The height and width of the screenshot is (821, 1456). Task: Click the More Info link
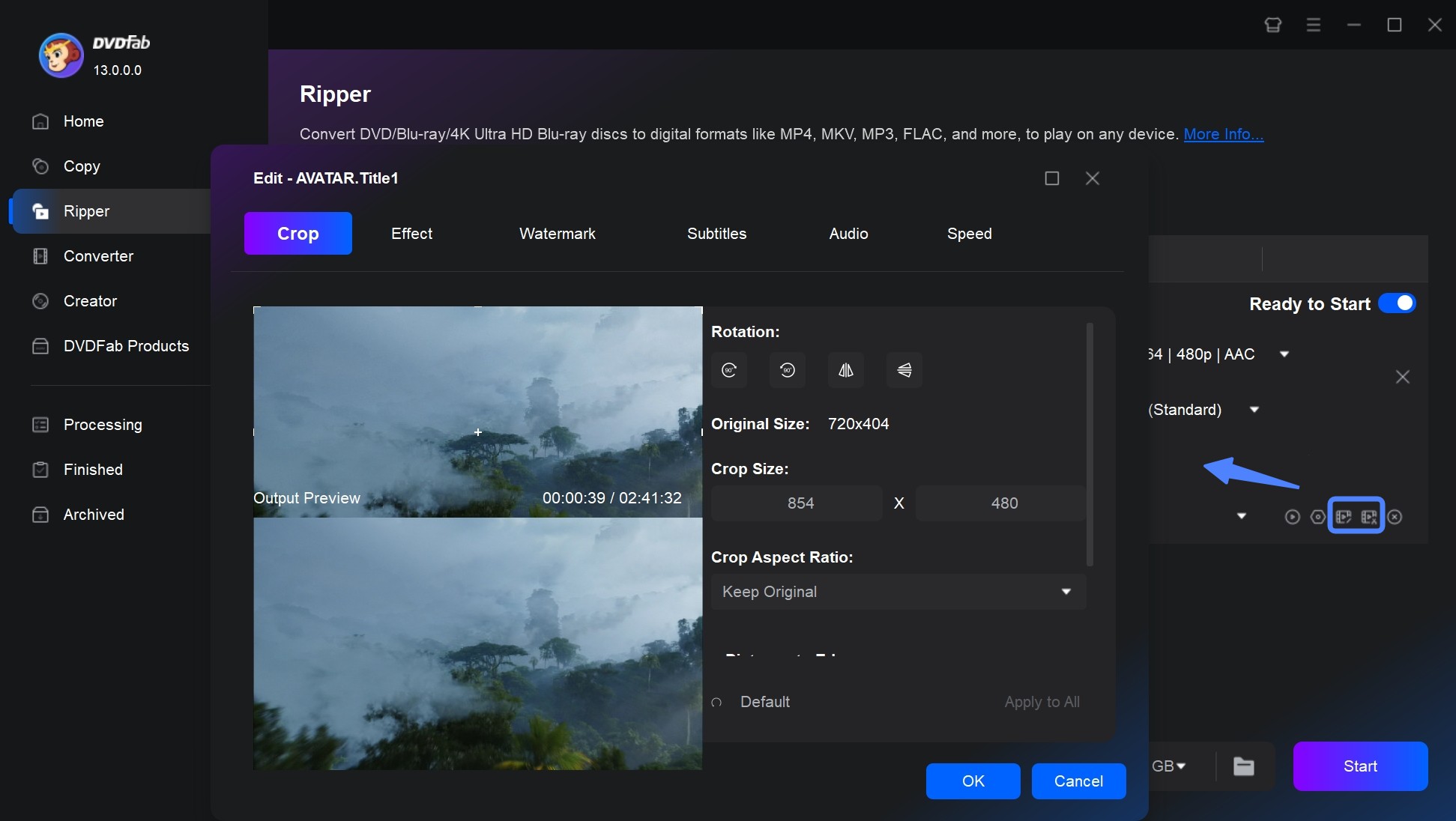1221,133
